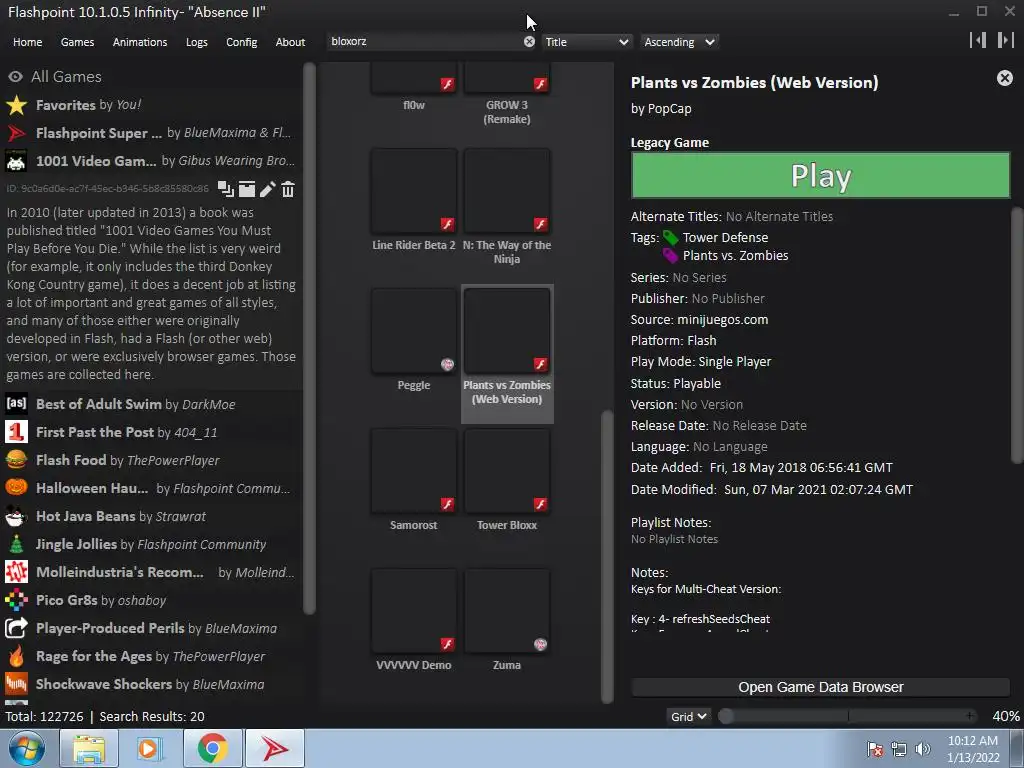Click the PopCap developer name
The width and height of the screenshot is (1024, 768).
(x=669, y=108)
